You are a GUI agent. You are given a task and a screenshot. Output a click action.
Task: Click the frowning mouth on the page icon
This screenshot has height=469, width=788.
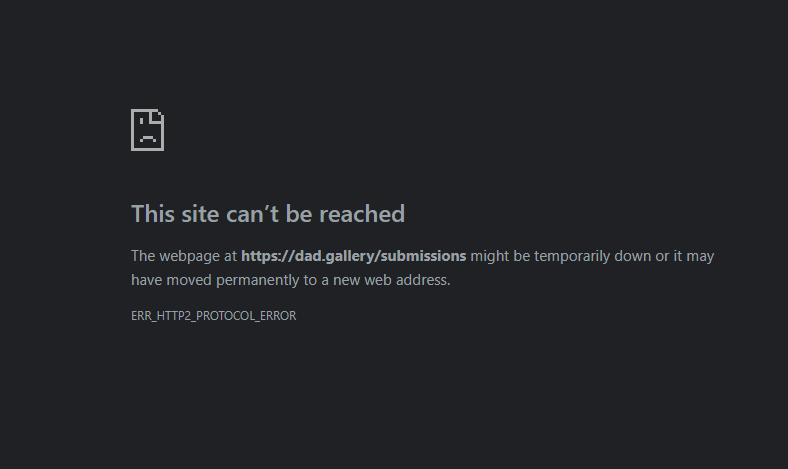pyautogui.click(x=147, y=138)
